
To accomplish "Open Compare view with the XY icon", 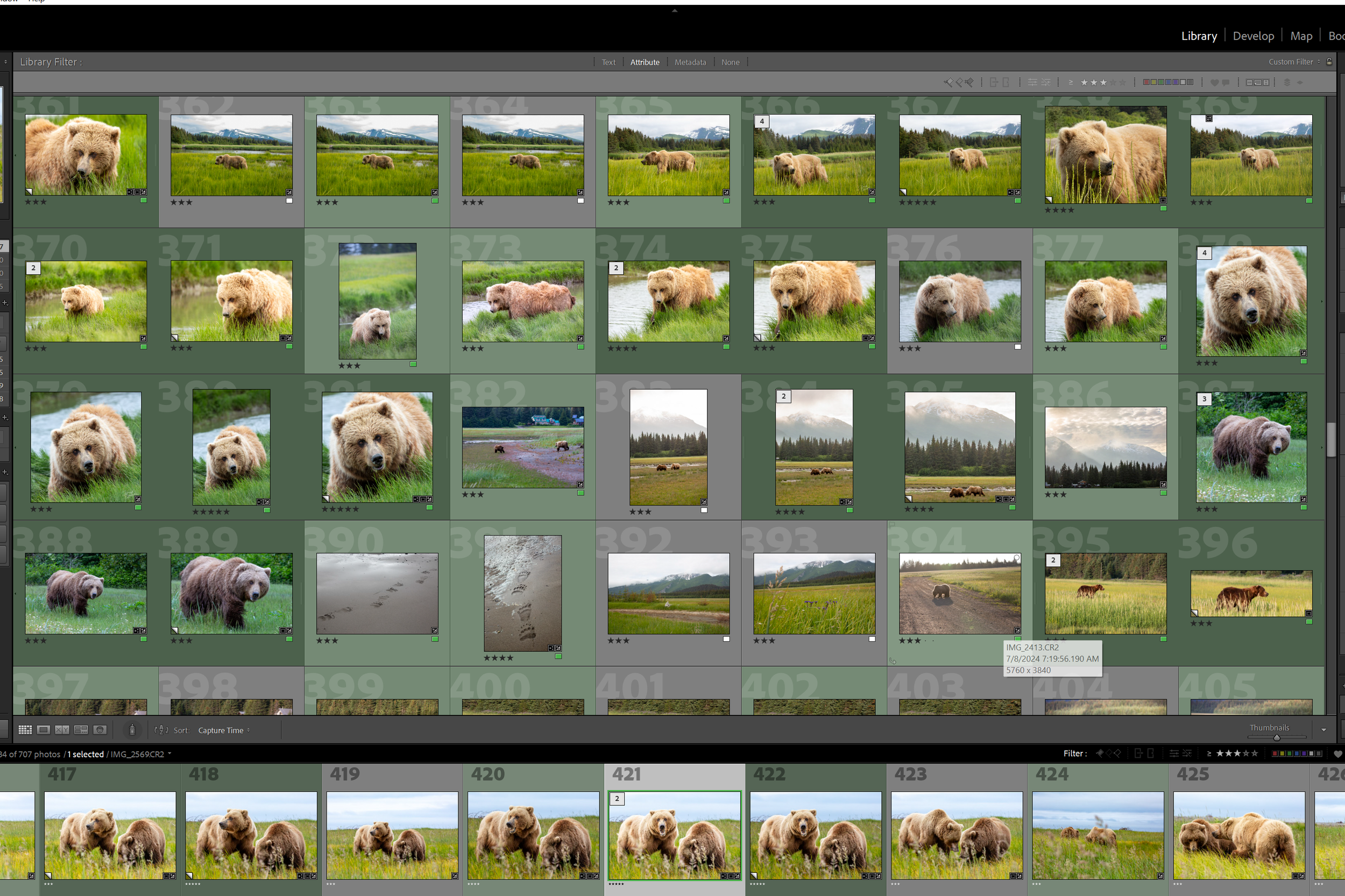I will point(62,730).
